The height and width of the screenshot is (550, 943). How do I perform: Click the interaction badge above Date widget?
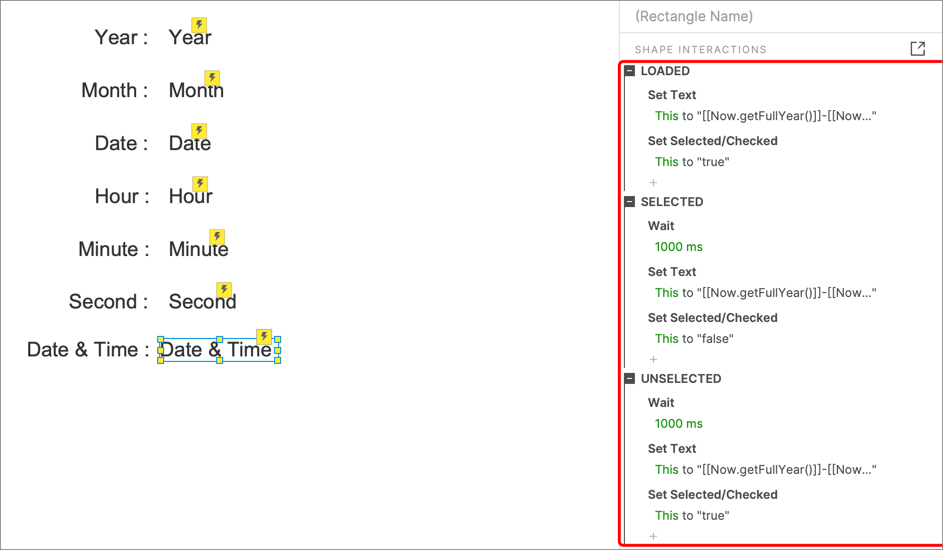pyautogui.click(x=199, y=130)
